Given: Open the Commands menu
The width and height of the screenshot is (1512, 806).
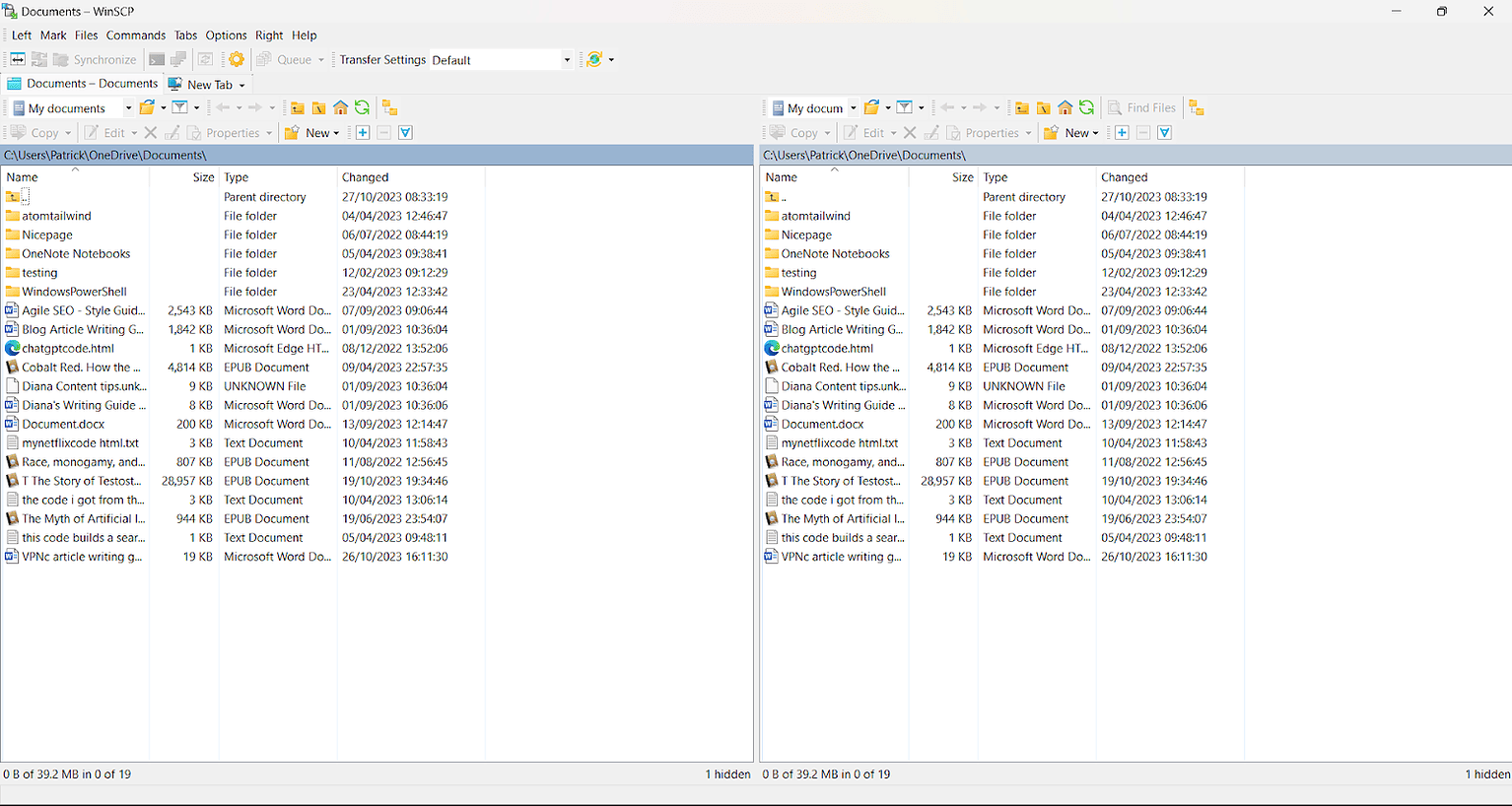Looking at the screenshot, I should click(x=135, y=35).
